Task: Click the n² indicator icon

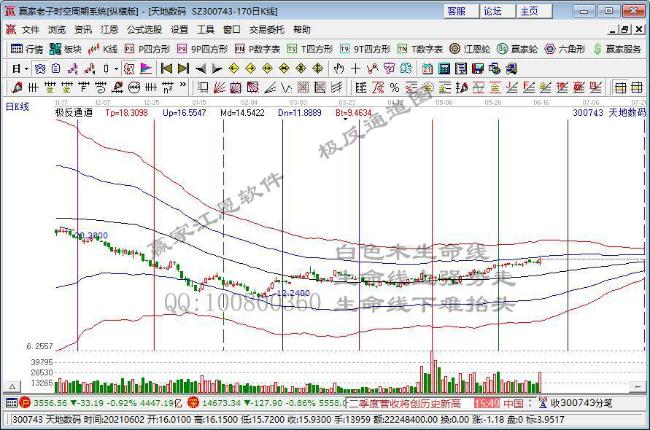Action: 167,87
